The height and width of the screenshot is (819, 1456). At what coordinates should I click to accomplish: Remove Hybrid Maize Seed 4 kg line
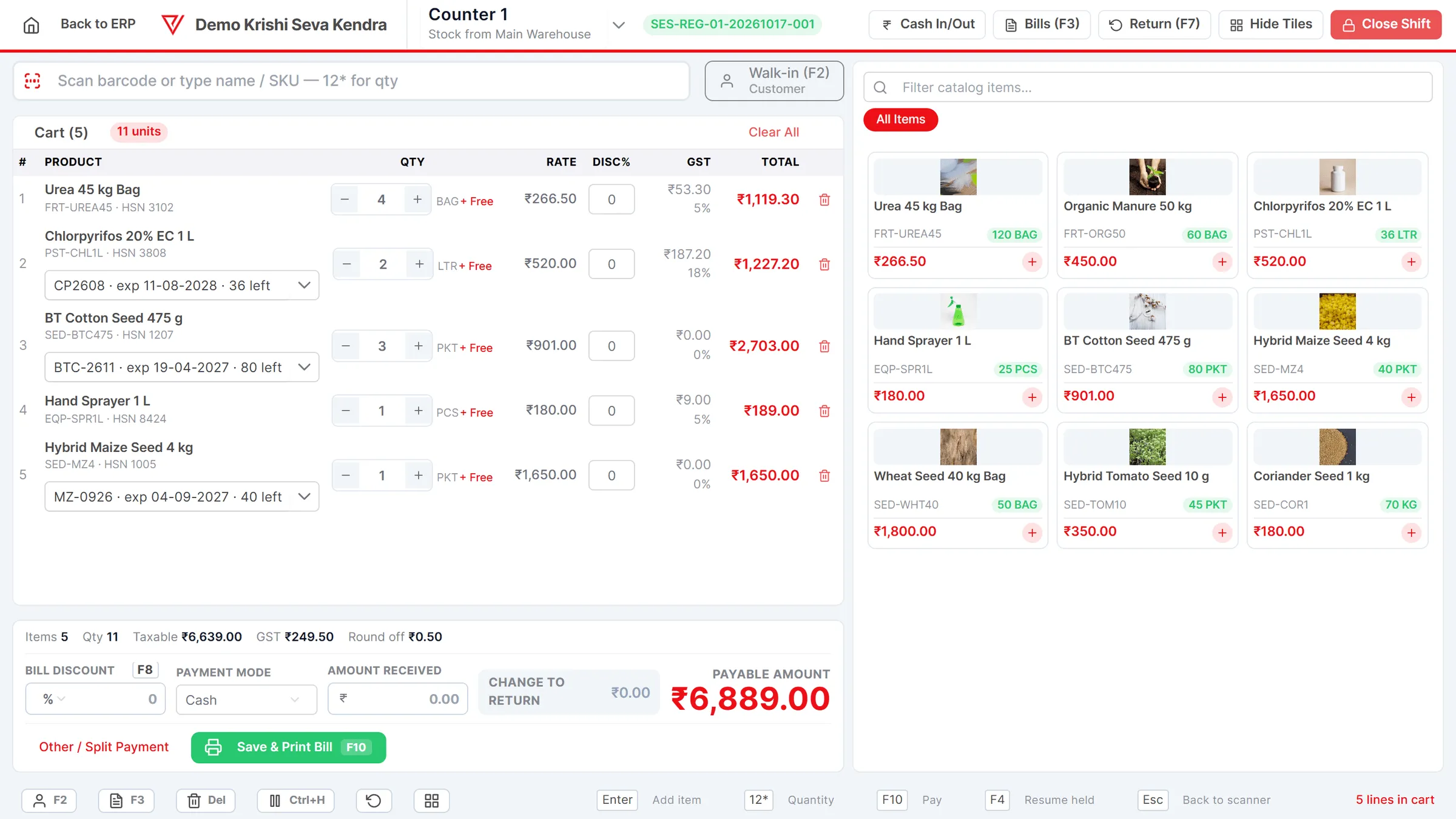pos(824,476)
